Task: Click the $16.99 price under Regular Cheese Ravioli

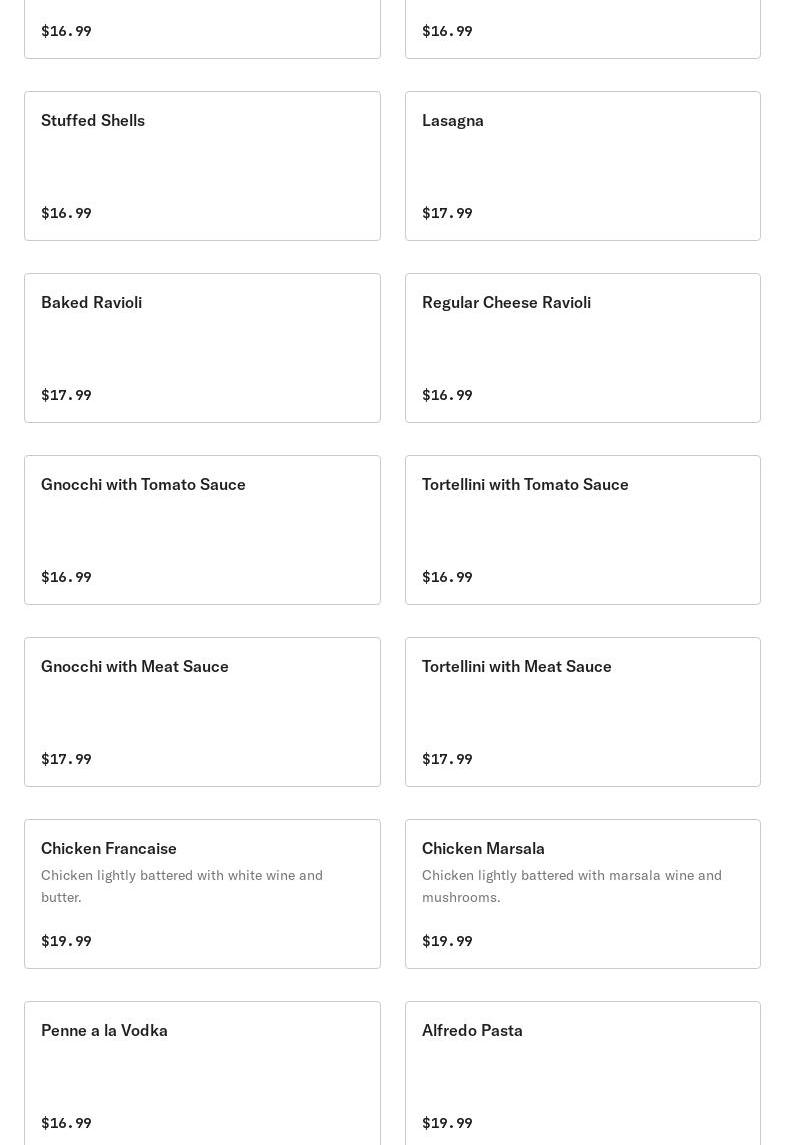Action: 447,395
